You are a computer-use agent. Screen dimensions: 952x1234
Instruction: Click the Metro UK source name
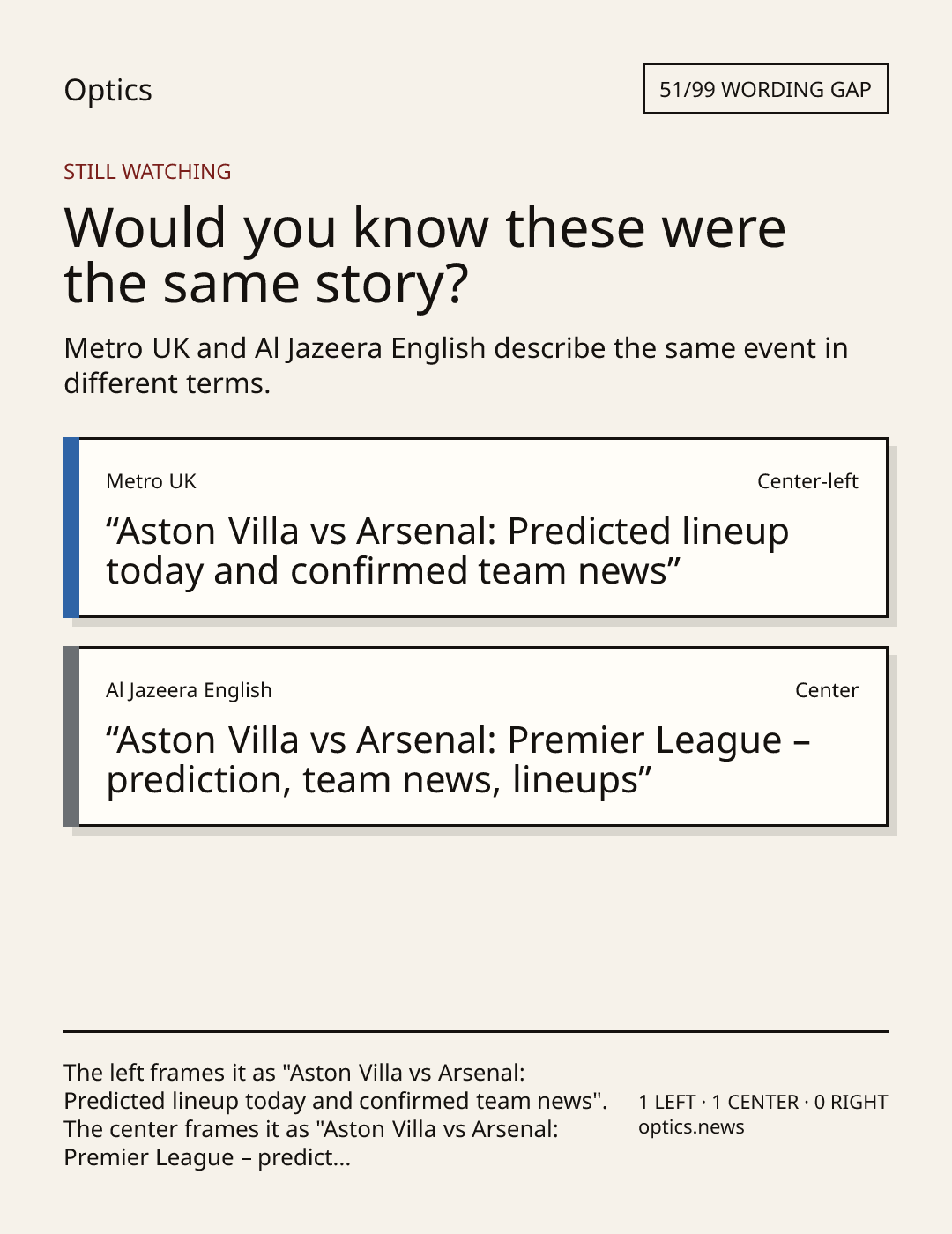[151, 481]
